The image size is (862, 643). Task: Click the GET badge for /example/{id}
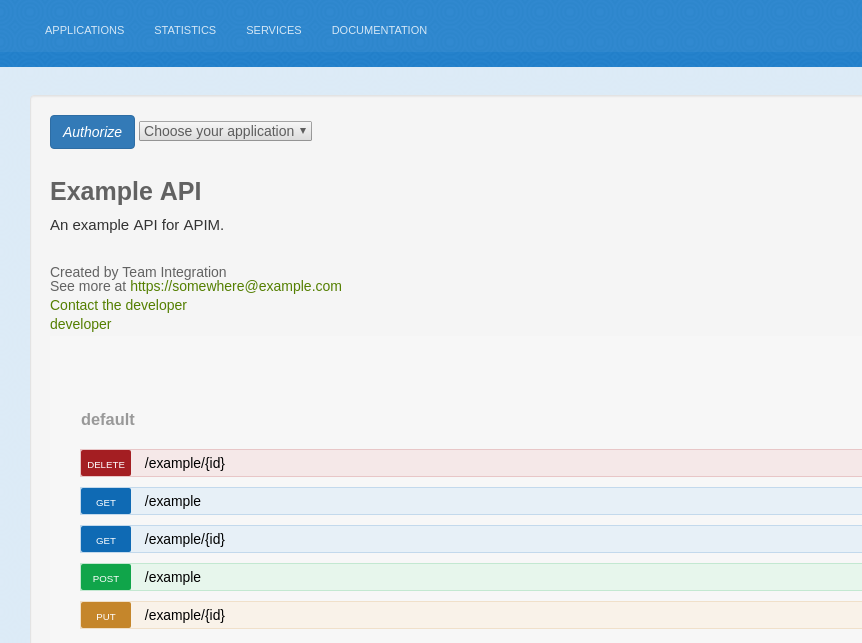106,540
